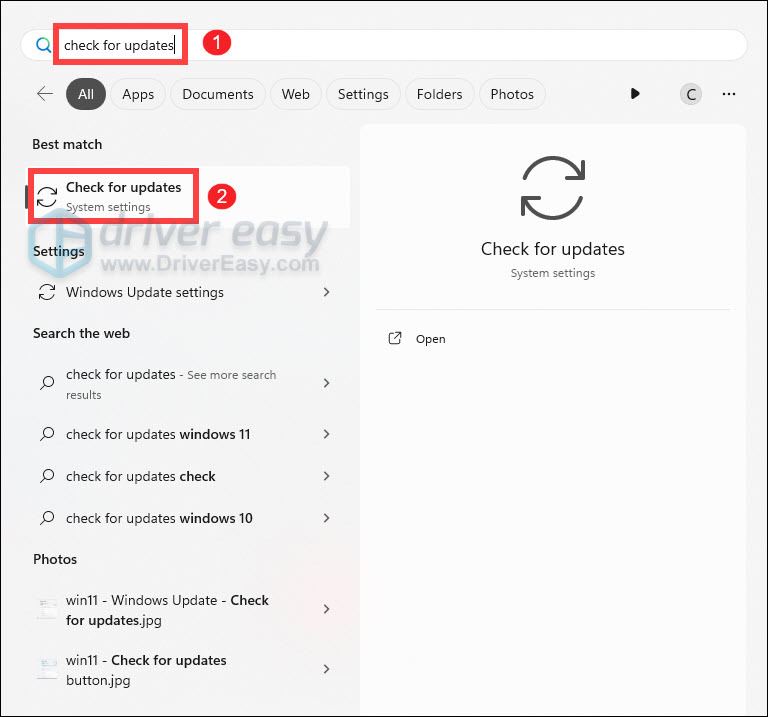The height and width of the screenshot is (717, 768).
Task: Click the Open external link icon
Action: 394,339
